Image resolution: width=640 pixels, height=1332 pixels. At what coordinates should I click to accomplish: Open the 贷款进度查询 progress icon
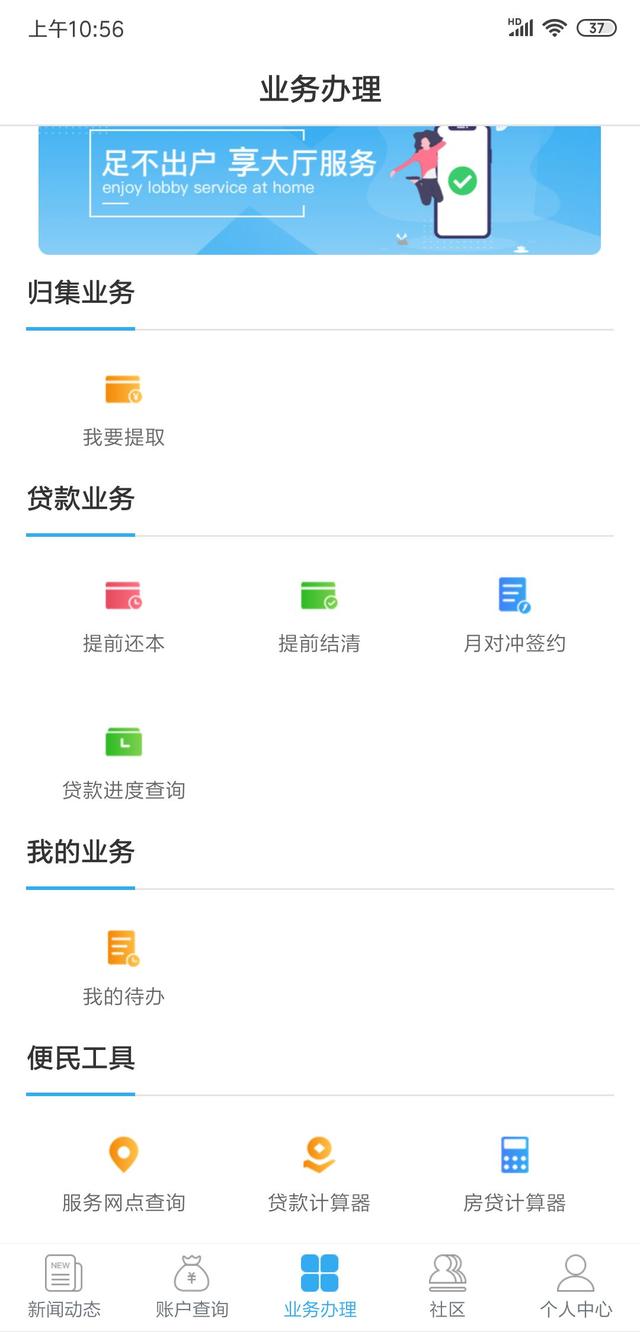123,742
